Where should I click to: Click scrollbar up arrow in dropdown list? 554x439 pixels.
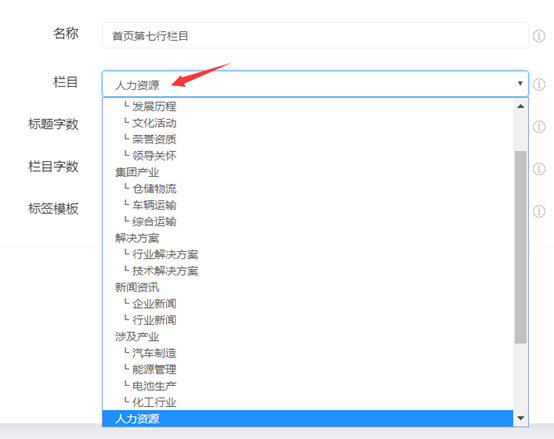point(520,106)
